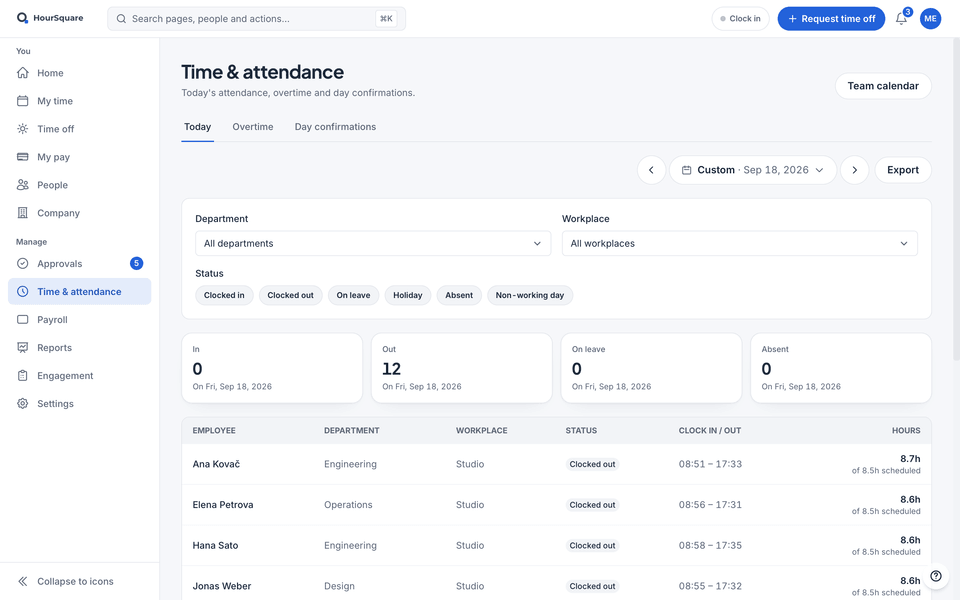Click employee name Jonas Weber
Screen dimensions: 960x600
tap(222, 586)
